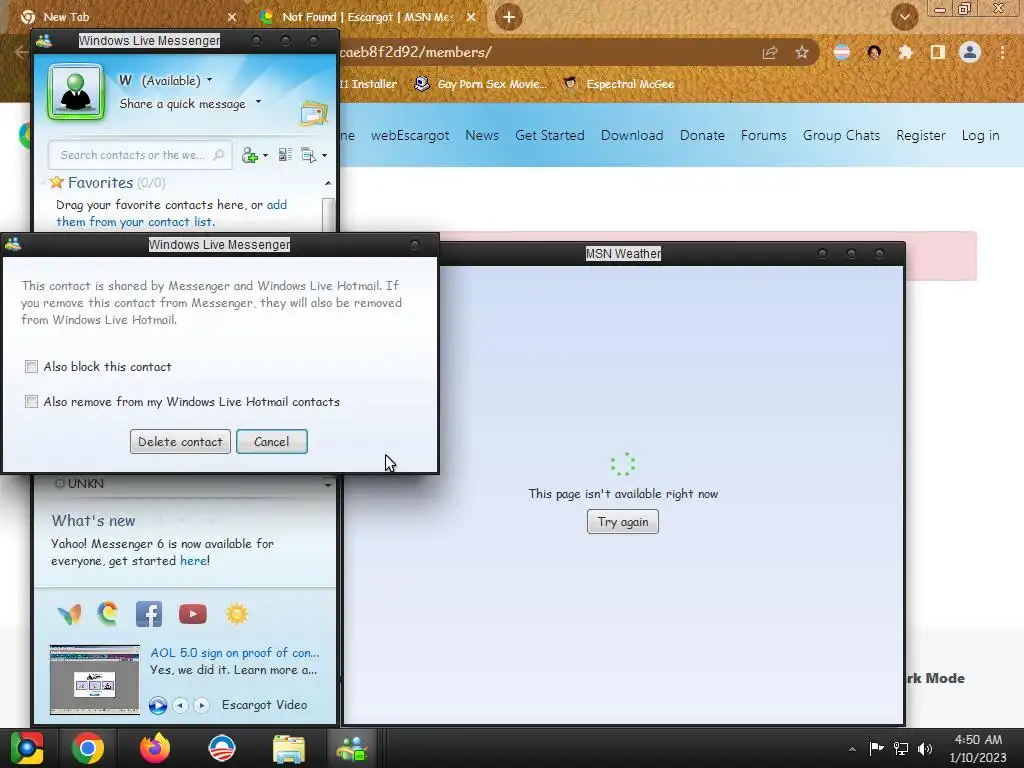Open the weather sun icon
1024x768 pixels.
[236, 614]
